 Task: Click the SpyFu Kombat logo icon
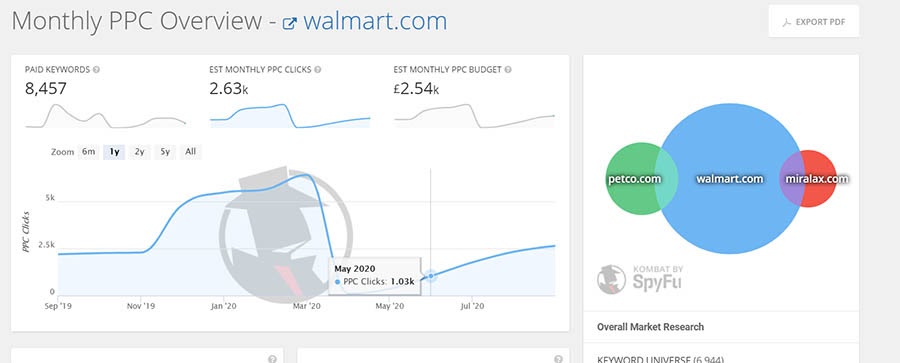tap(611, 280)
